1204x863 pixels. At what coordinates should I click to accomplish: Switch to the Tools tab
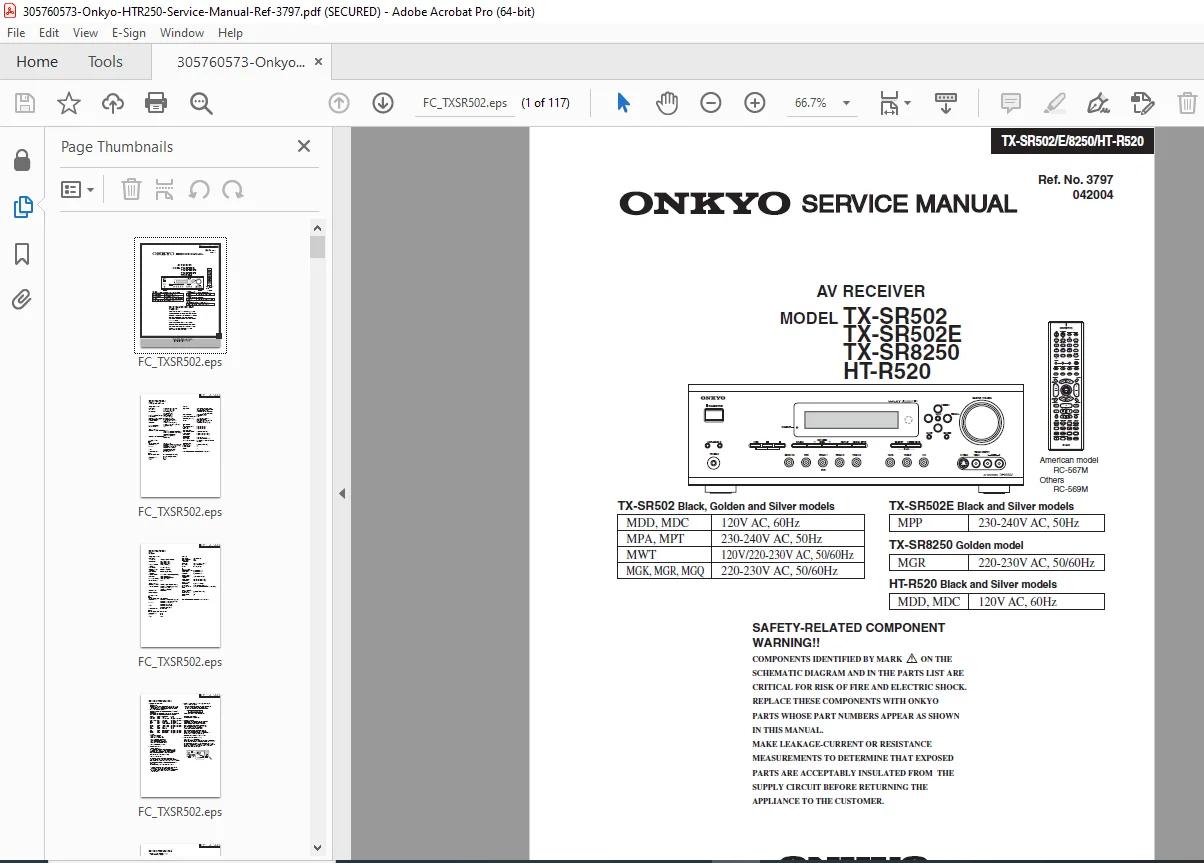[x=105, y=62]
